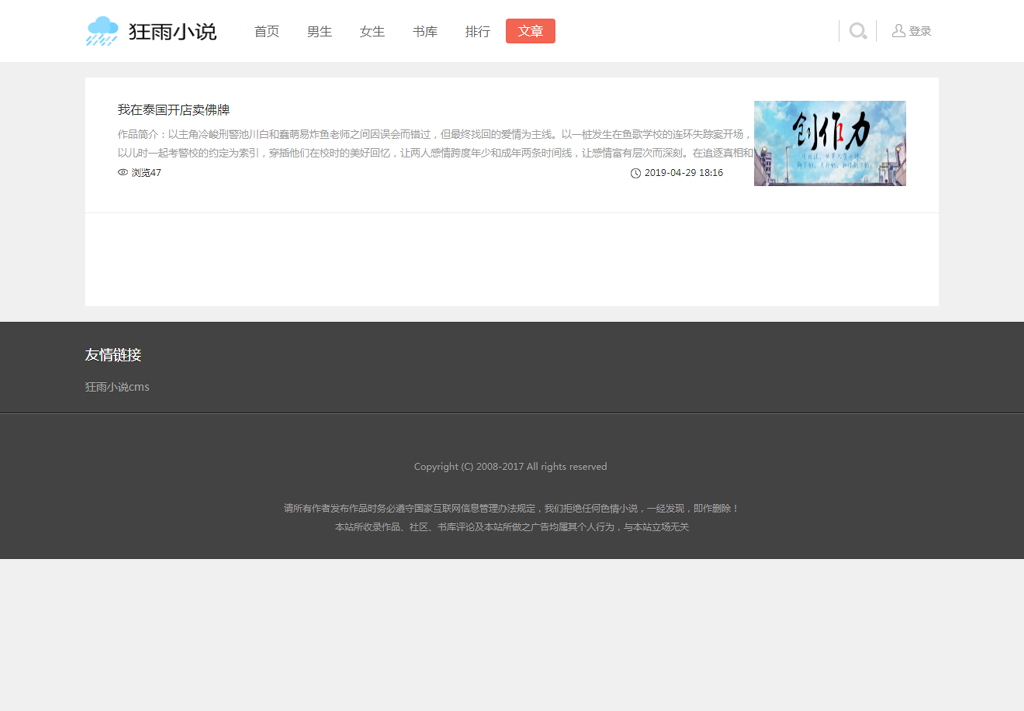Click the 狂雨小说 site title text

172,31
